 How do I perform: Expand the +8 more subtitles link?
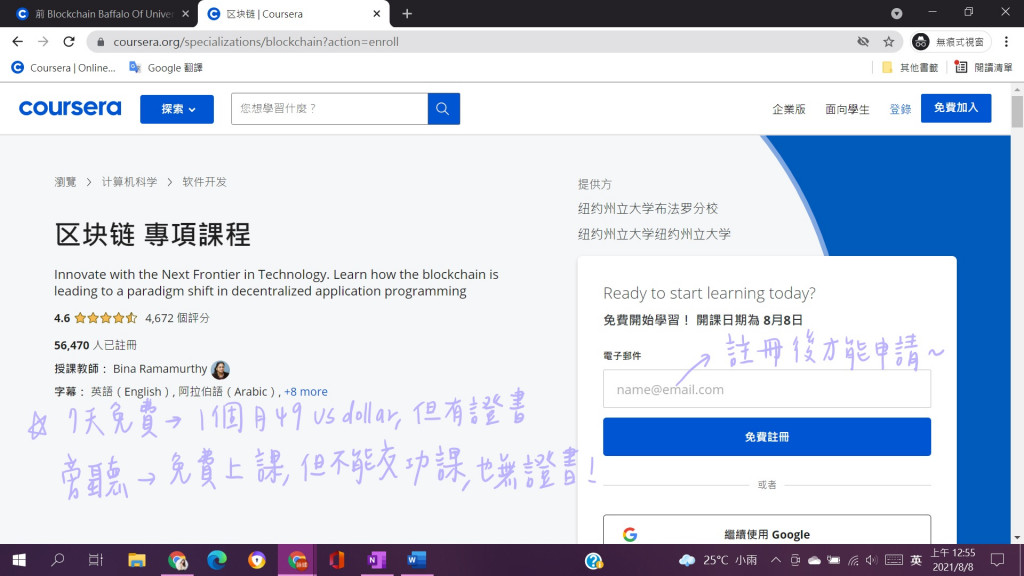pyautogui.click(x=306, y=392)
